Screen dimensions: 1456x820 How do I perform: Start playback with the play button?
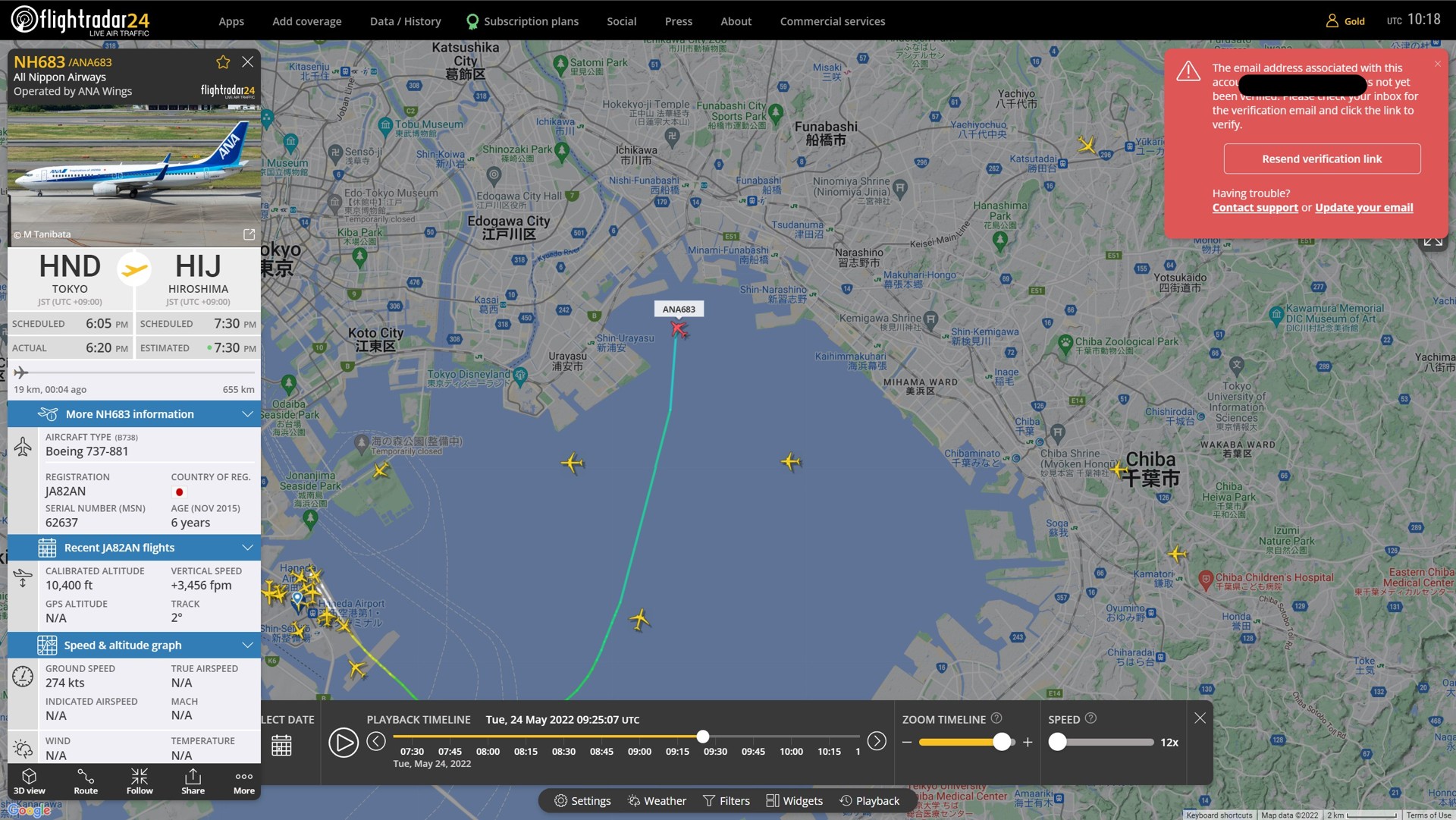coord(343,742)
